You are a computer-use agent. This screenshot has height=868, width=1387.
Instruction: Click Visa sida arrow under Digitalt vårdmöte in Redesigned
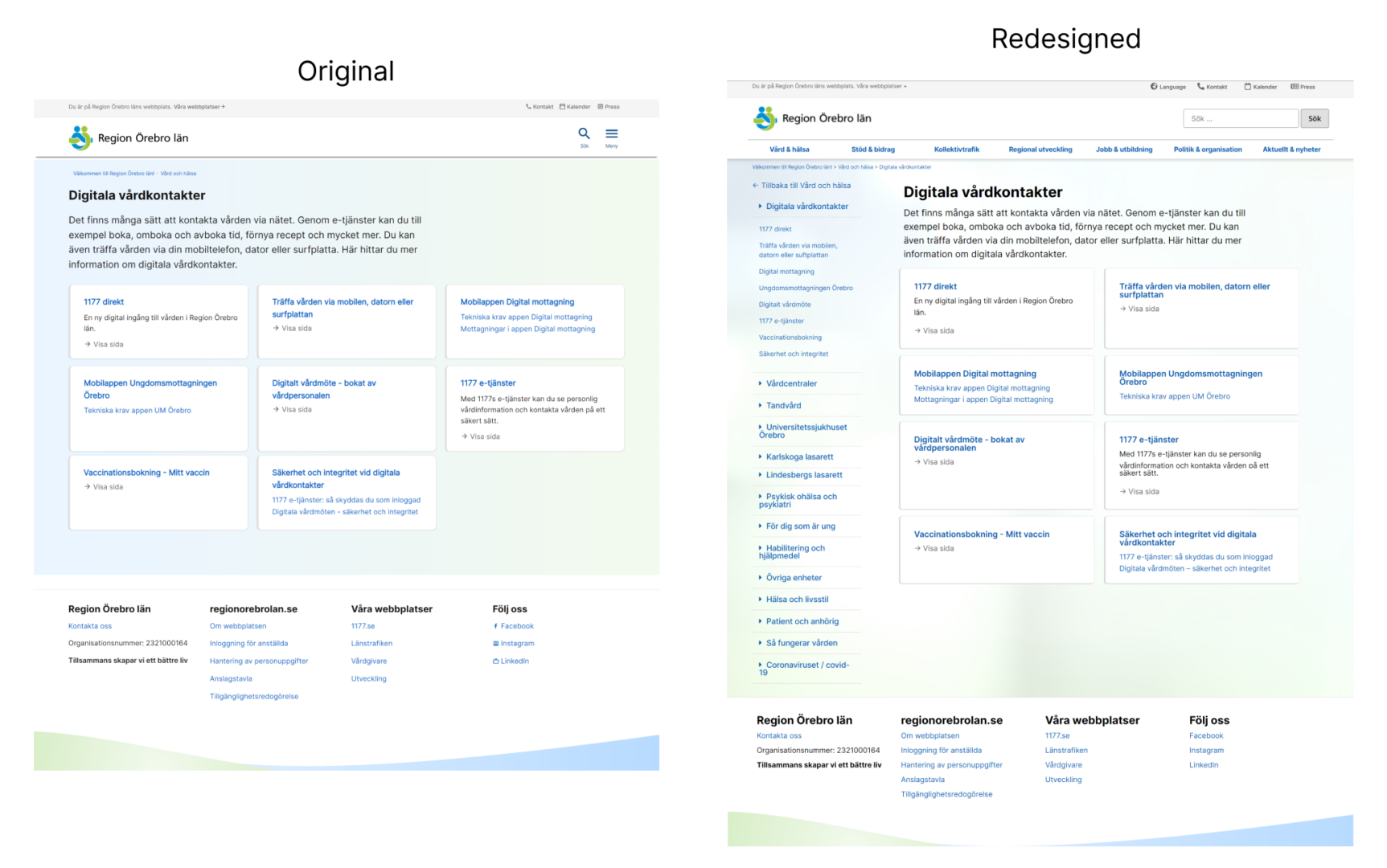917,462
